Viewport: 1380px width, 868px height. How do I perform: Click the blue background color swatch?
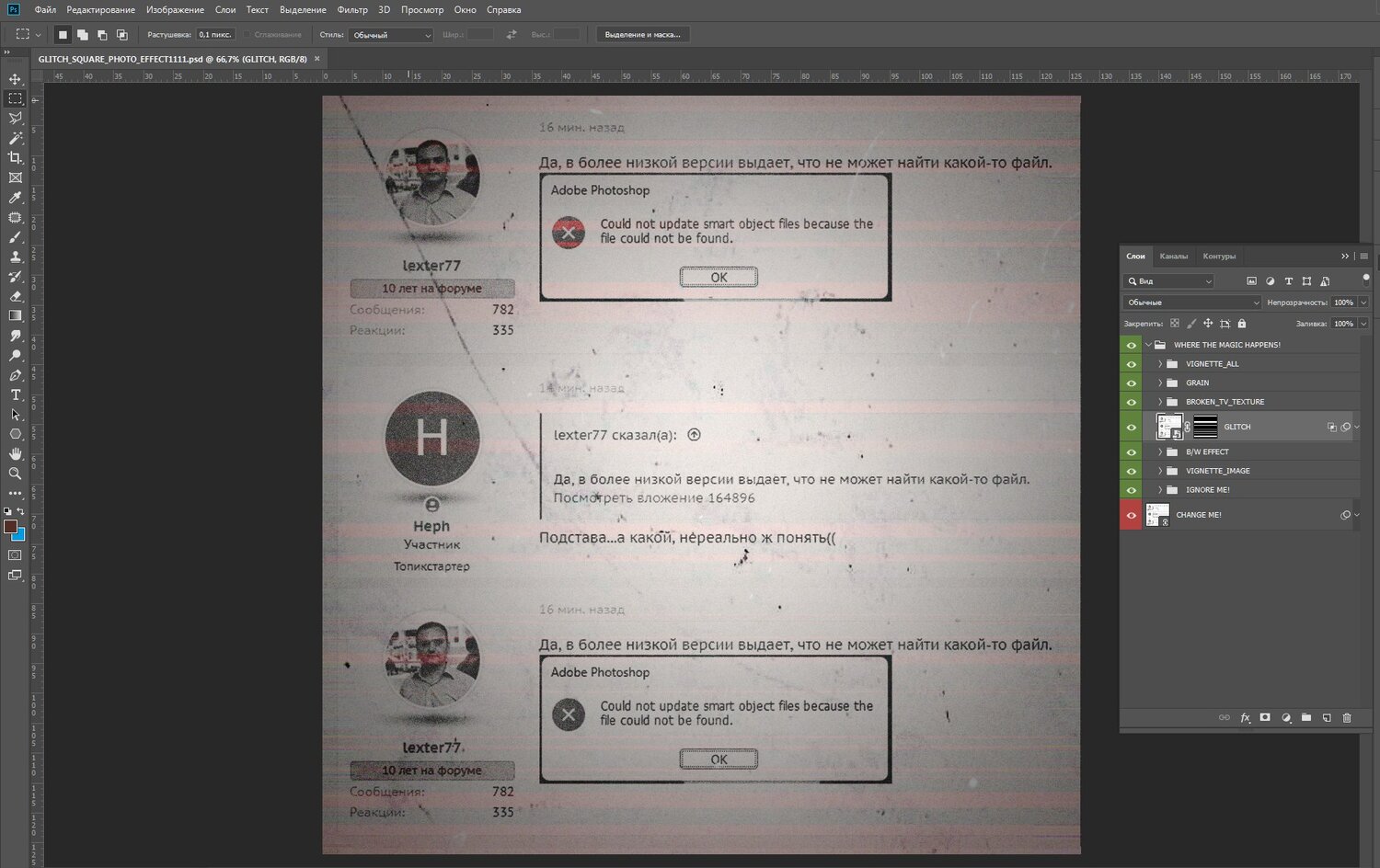pyautogui.click(x=19, y=534)
